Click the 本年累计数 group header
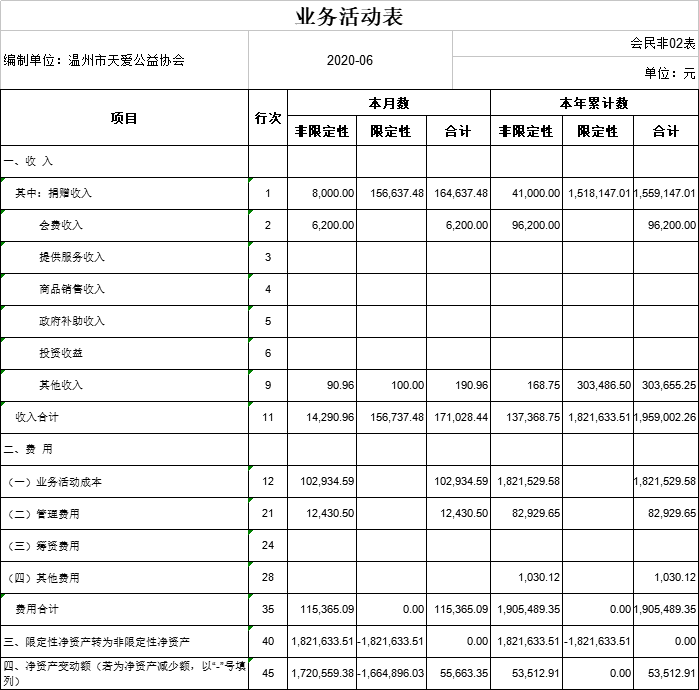 [x=594, y=103]
